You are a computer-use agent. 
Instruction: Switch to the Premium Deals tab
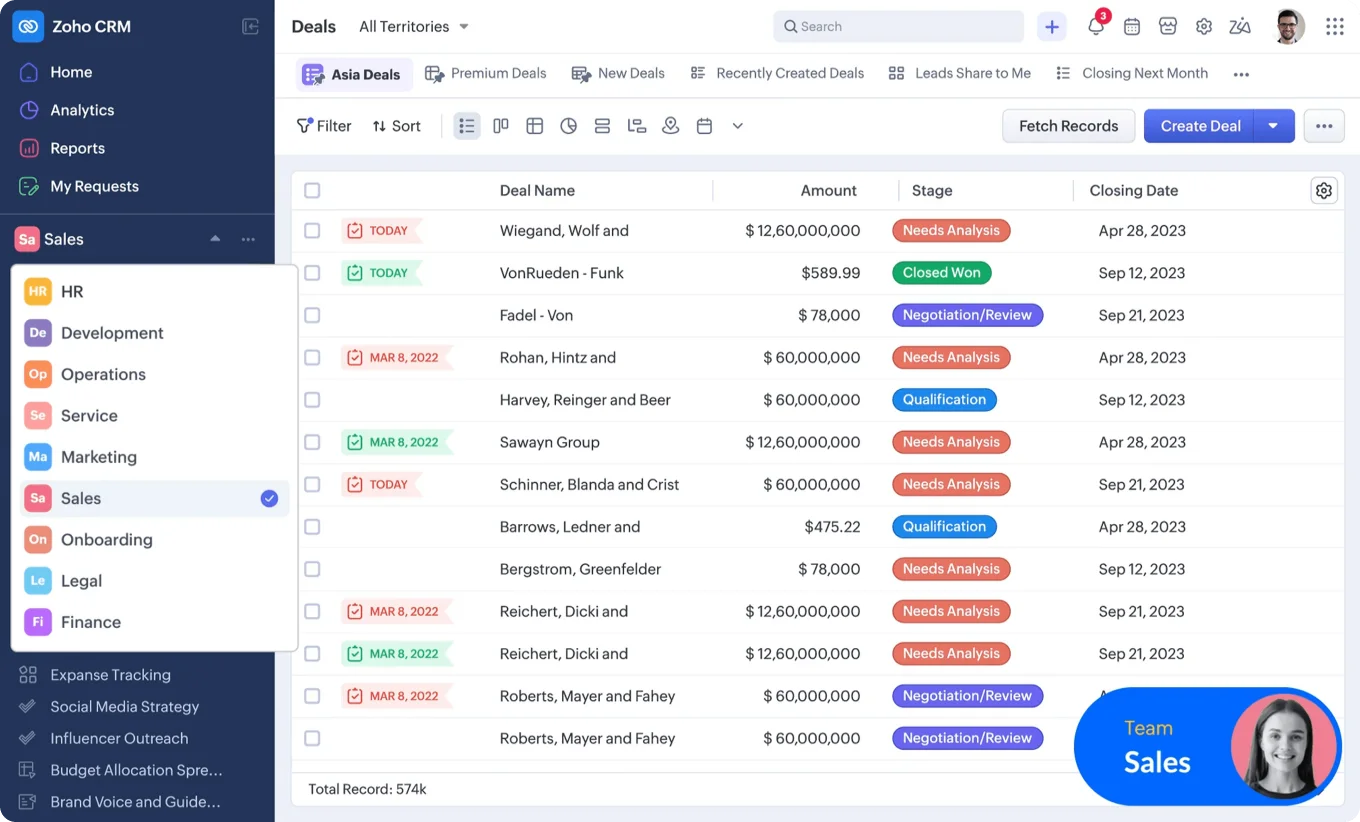497,73
